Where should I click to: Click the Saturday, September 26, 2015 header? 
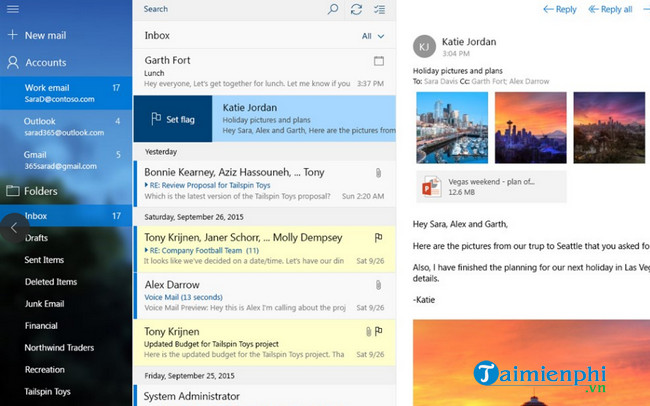coord(194,217)
